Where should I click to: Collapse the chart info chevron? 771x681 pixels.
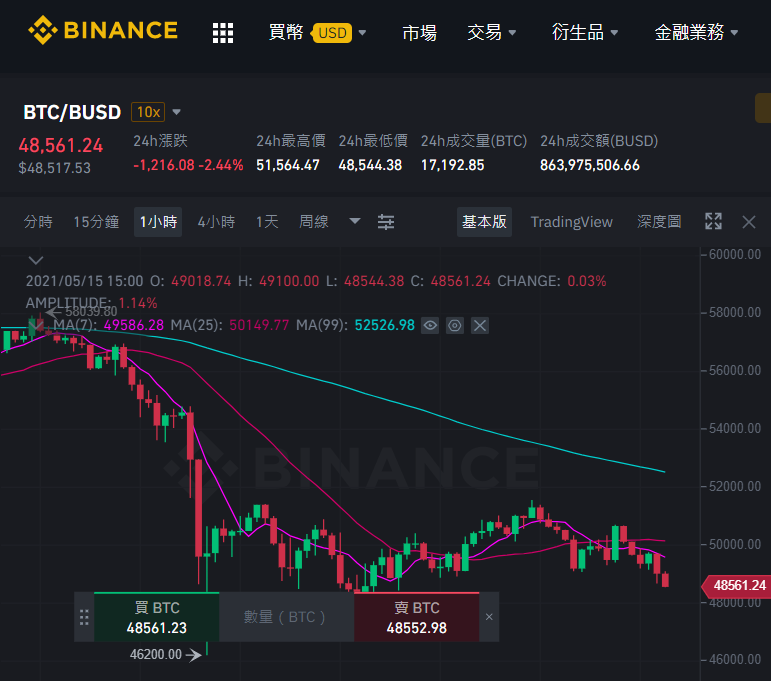(x=36, y=260)
